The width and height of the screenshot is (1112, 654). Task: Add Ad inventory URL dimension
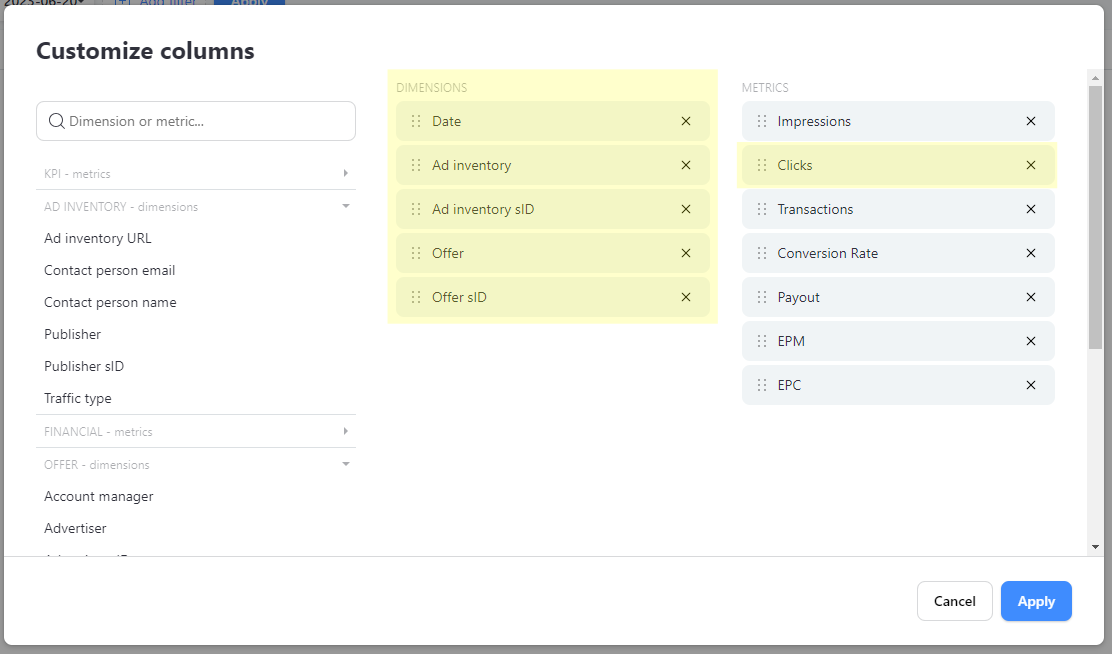click(98, 238)
